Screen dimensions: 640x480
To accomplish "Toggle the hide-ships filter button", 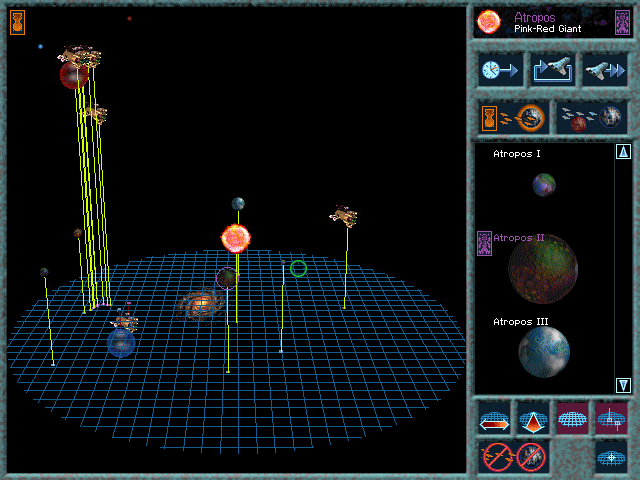I will 497,457.
